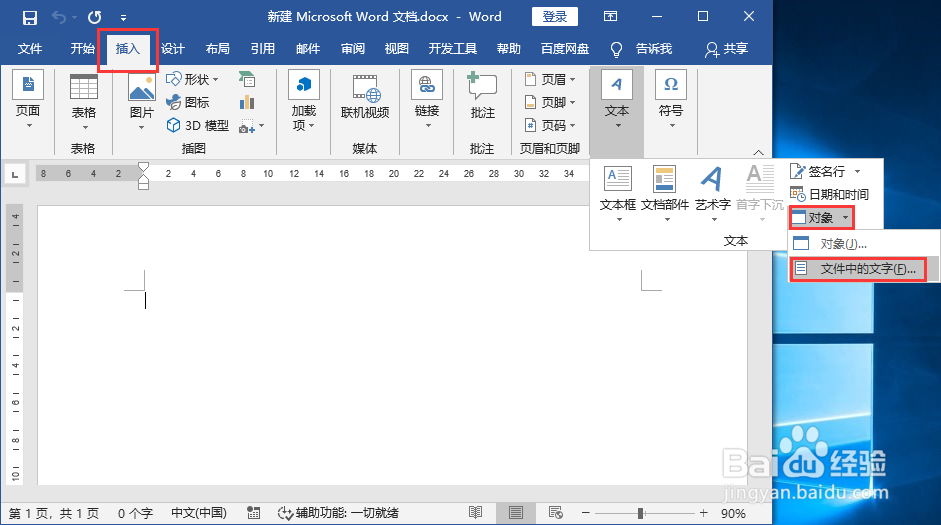Click the tab stop selector at ruler corner
The image size is (941, 525).
click(x=14, y=175)
